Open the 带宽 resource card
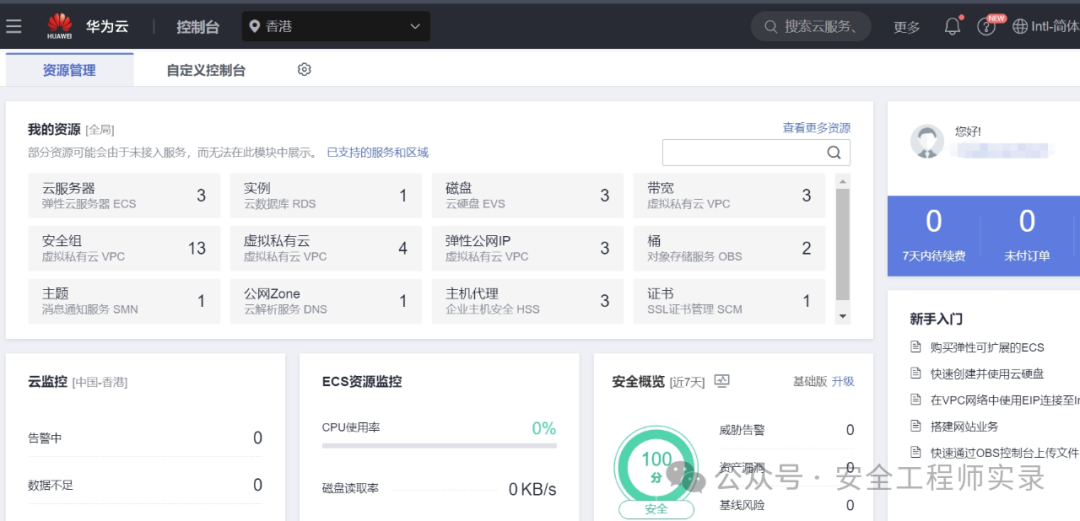Viewport: 1080px width, 521px height. [x=729, y=196]
